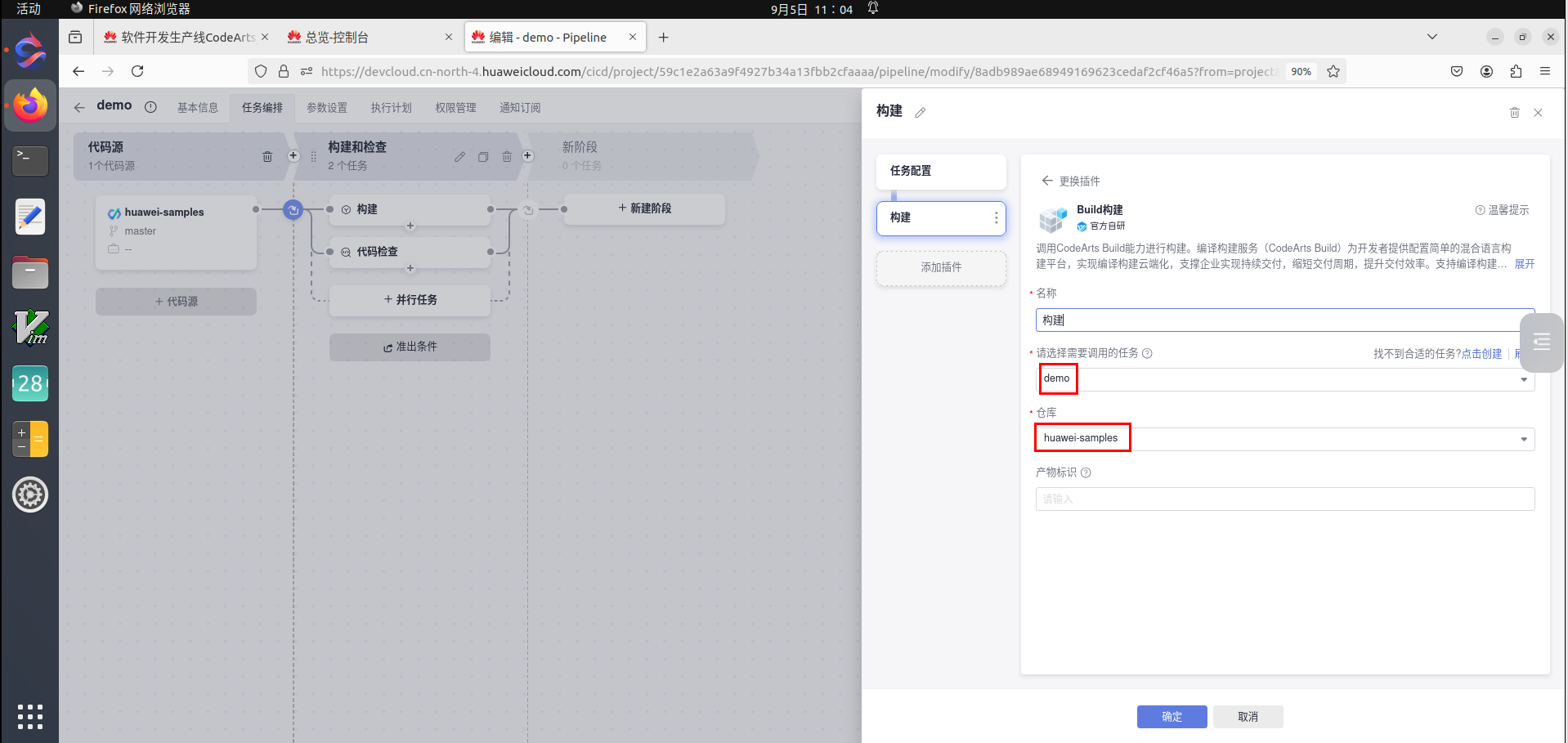
Task: Reload the current Firefox page
Action: coord(137,72)
